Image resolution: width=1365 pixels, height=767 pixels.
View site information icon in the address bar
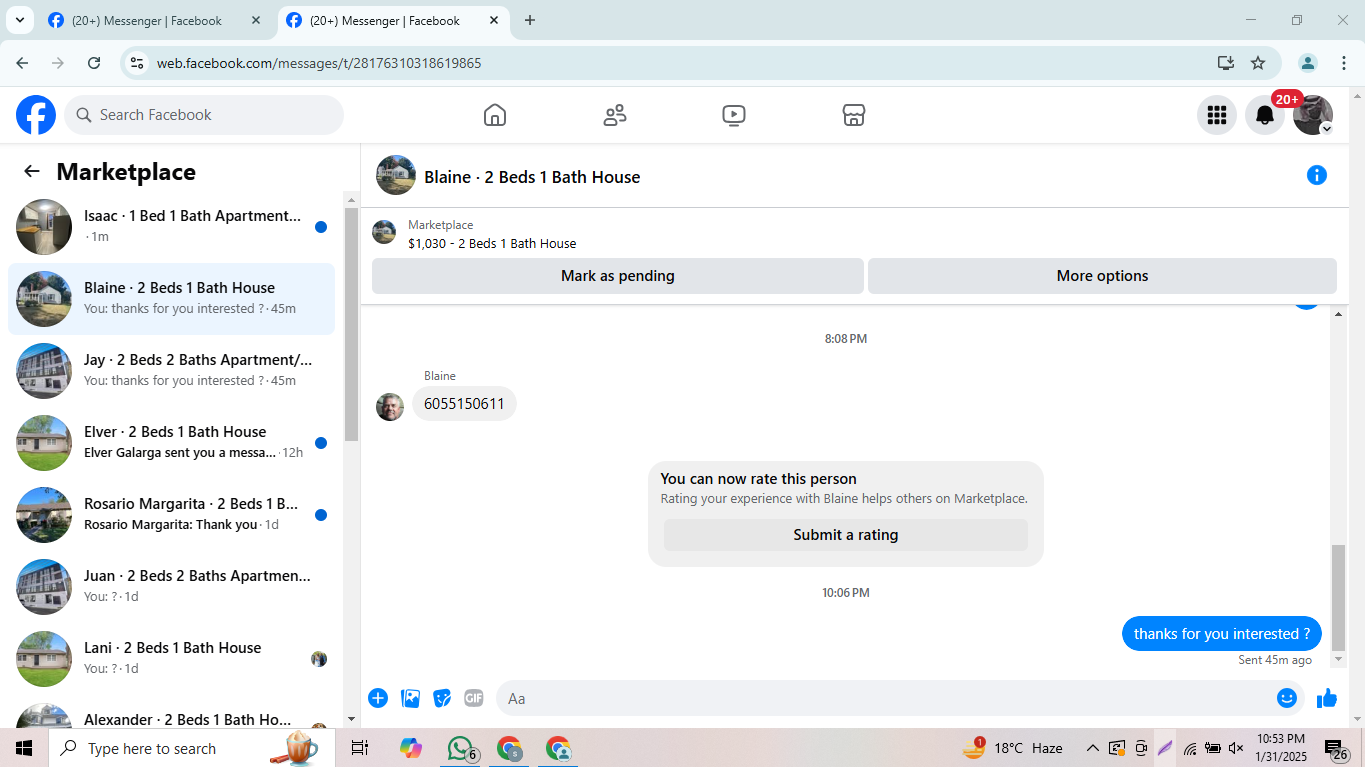(x=138, y=63)
